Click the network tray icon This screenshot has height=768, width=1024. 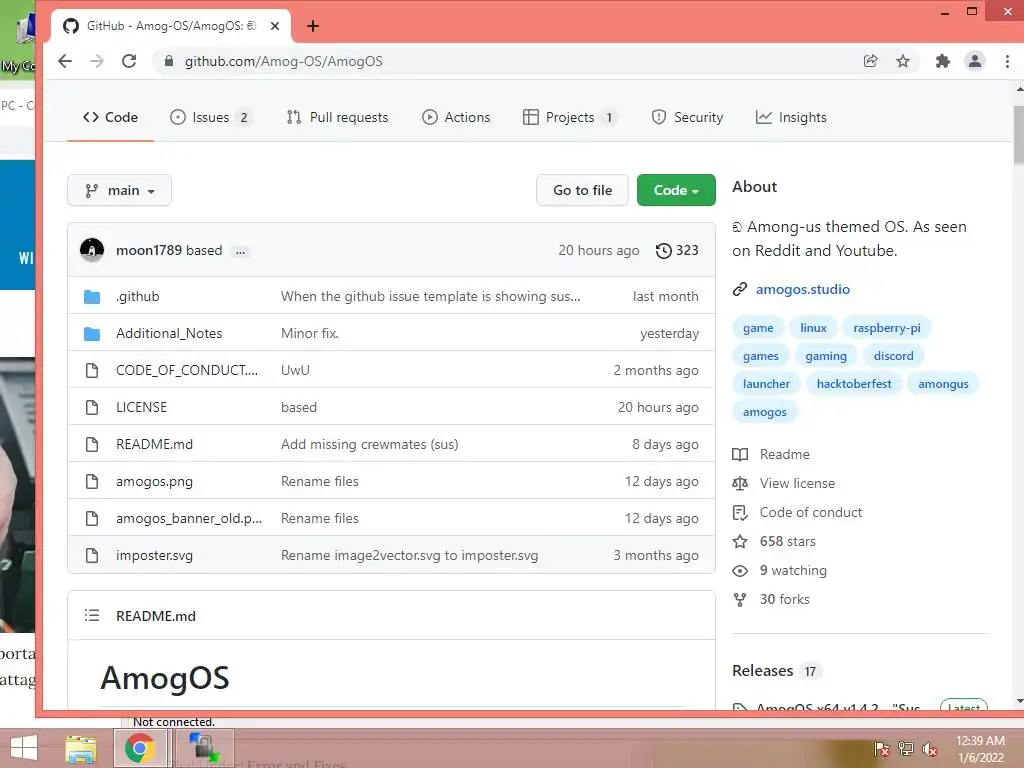coord(906,749)
